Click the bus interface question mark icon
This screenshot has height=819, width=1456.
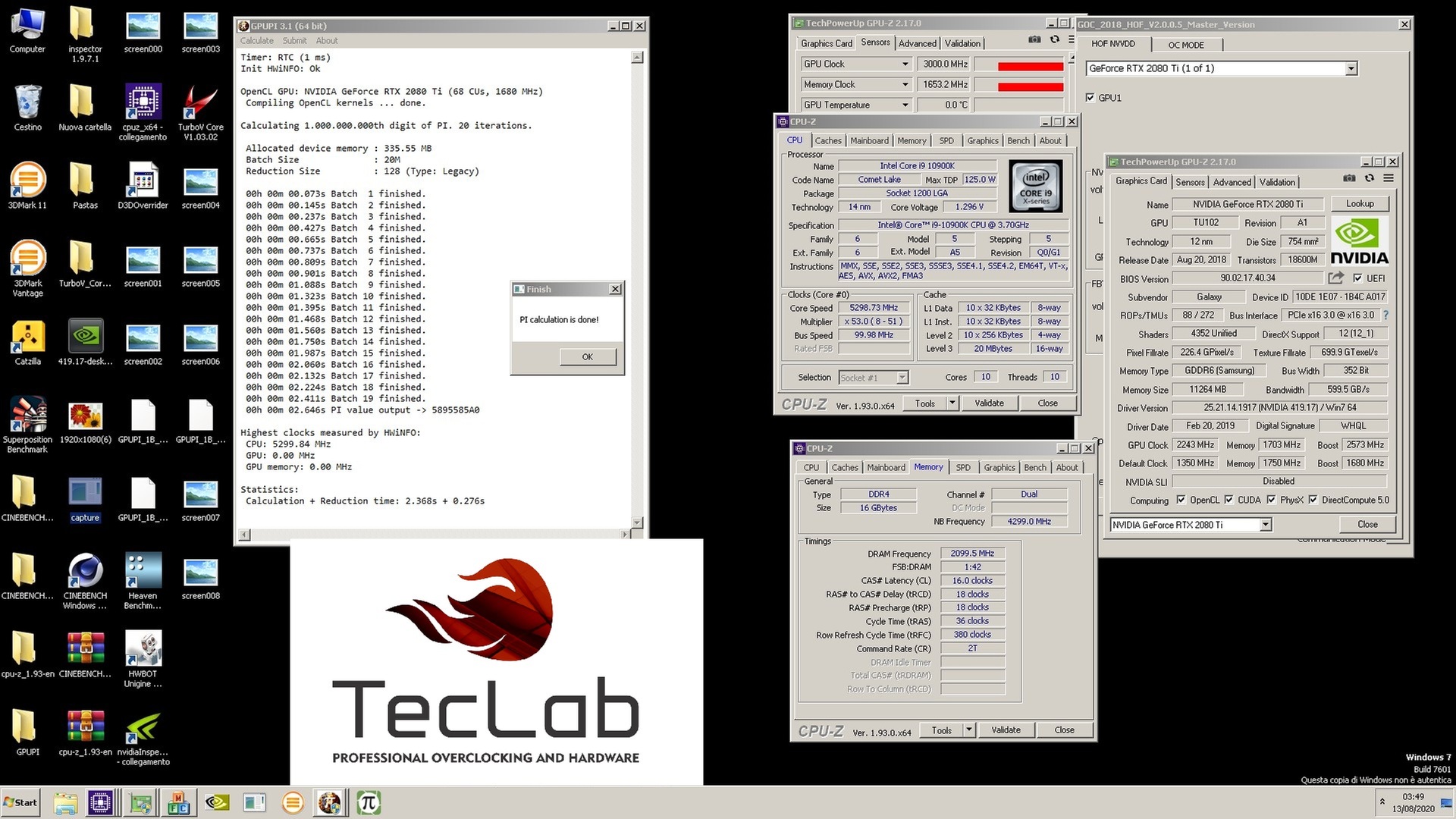[x=1385, y=315]
